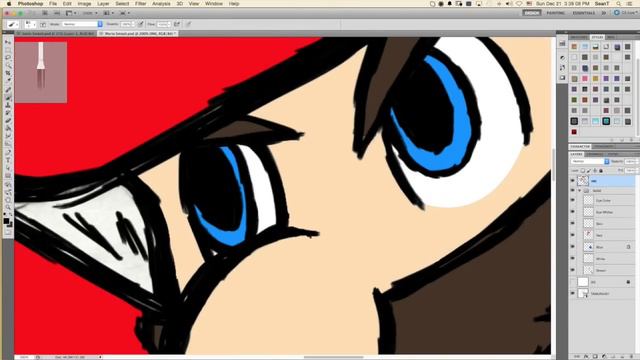The width and height of the screenshot is (640, 360).
Task: Switch to the Character panel tab
Action: [x=580, y=147]
